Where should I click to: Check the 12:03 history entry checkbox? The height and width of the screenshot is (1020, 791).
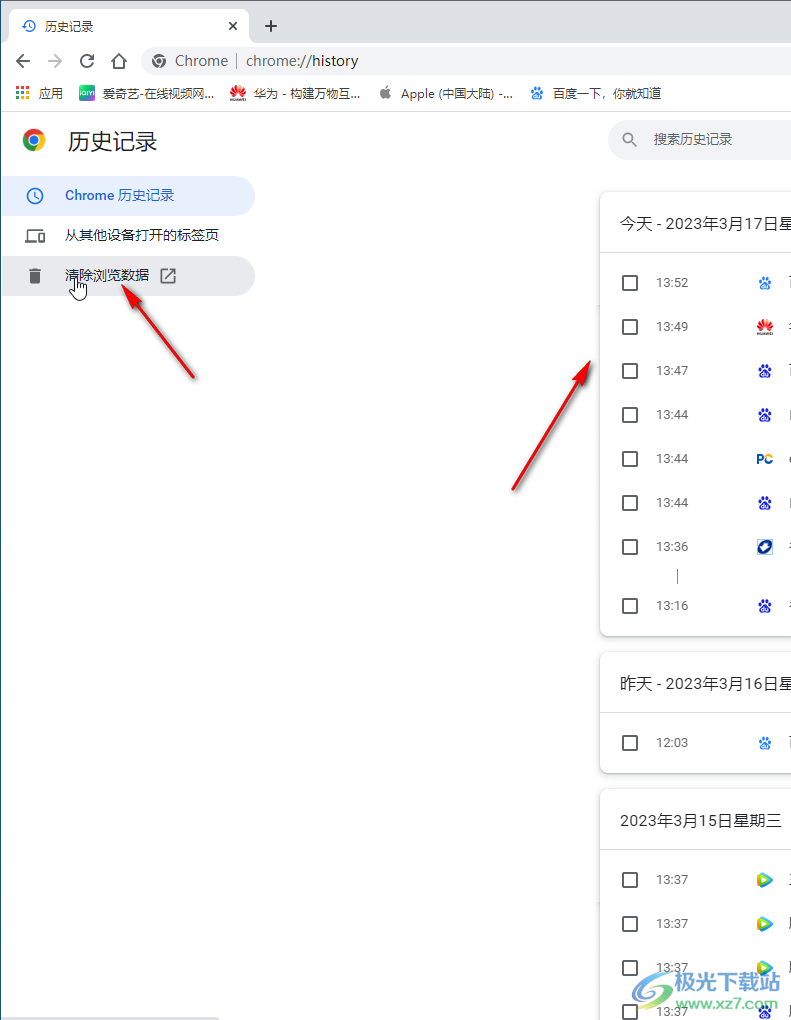(630, 743)
